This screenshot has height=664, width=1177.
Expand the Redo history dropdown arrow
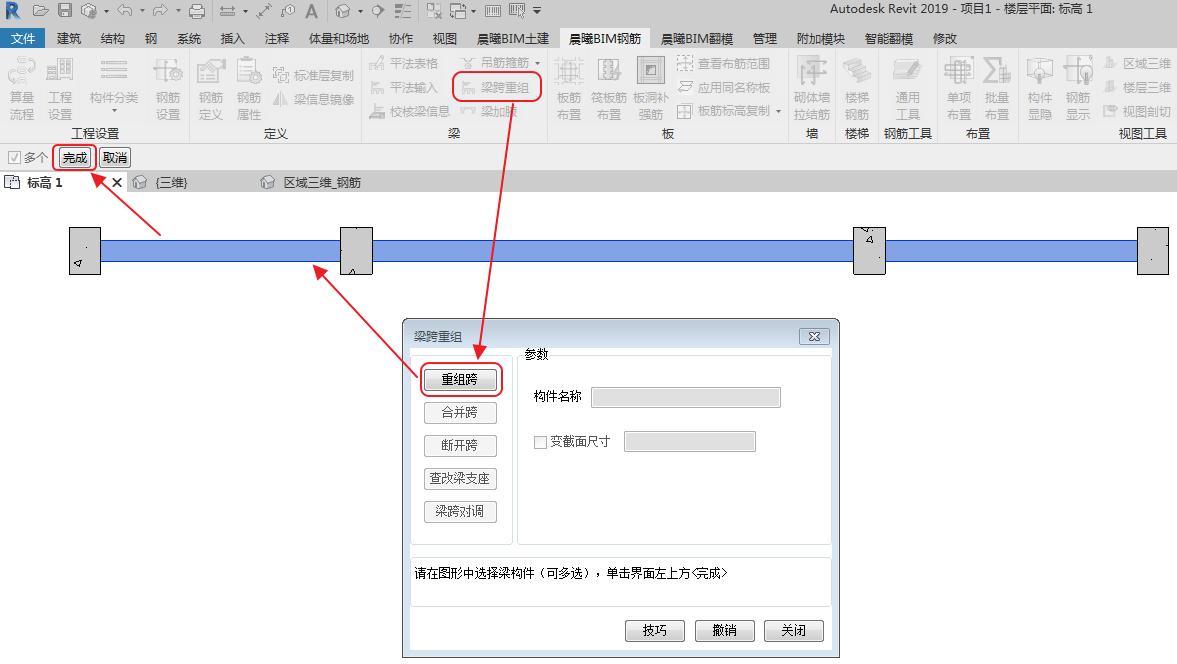[x=178, y=11]
